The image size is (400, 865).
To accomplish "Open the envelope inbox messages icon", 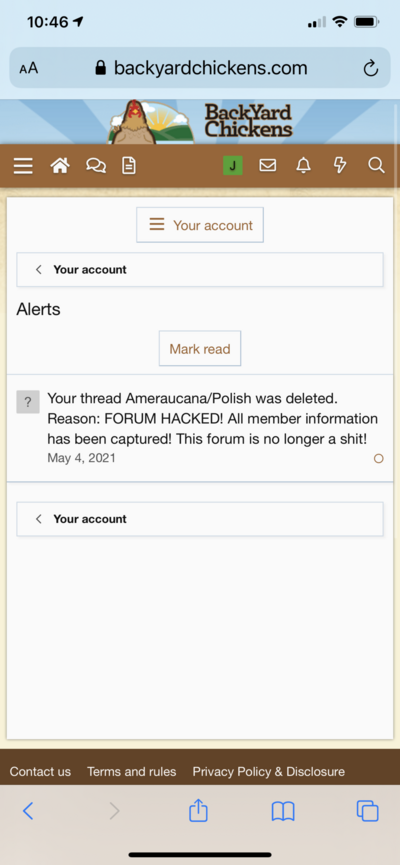I will 268,165.
